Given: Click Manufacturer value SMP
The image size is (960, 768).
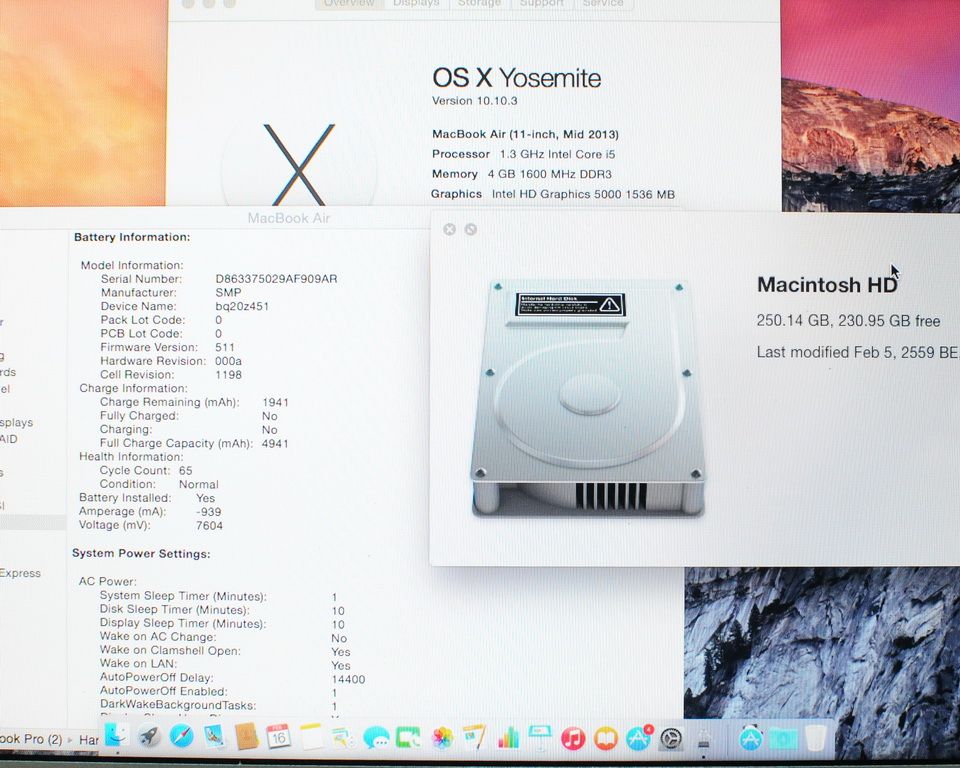Looking at the screenshot, I should (228, 293).
